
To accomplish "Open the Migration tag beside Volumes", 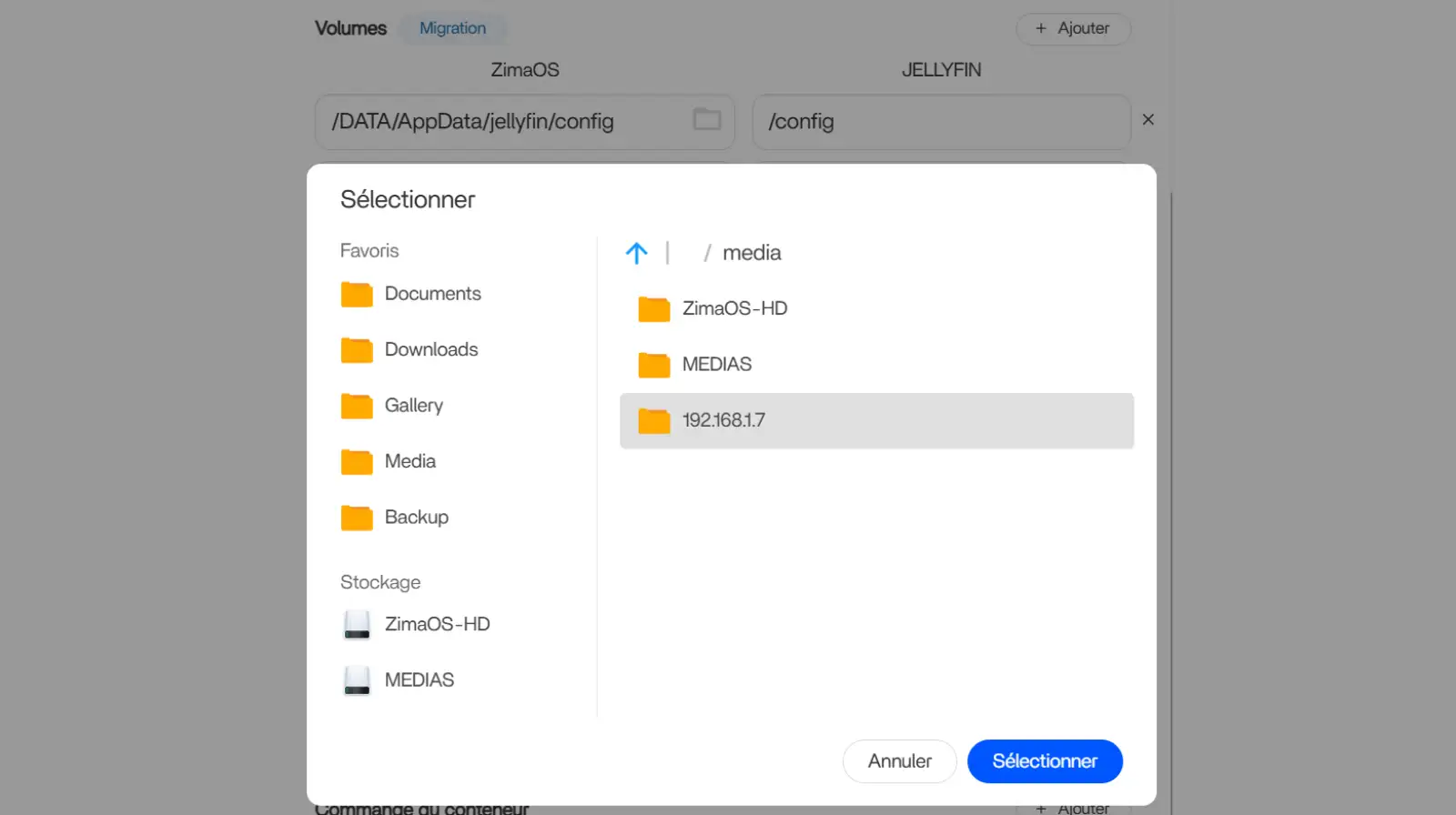I will (x=452, y=28).
